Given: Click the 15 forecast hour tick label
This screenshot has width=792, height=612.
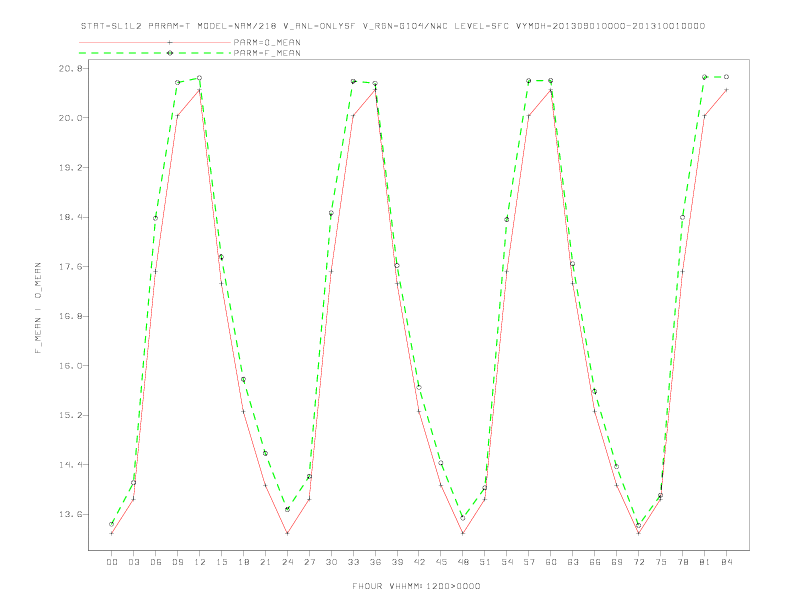Looking at the screenshot, I should click(221, 562).
